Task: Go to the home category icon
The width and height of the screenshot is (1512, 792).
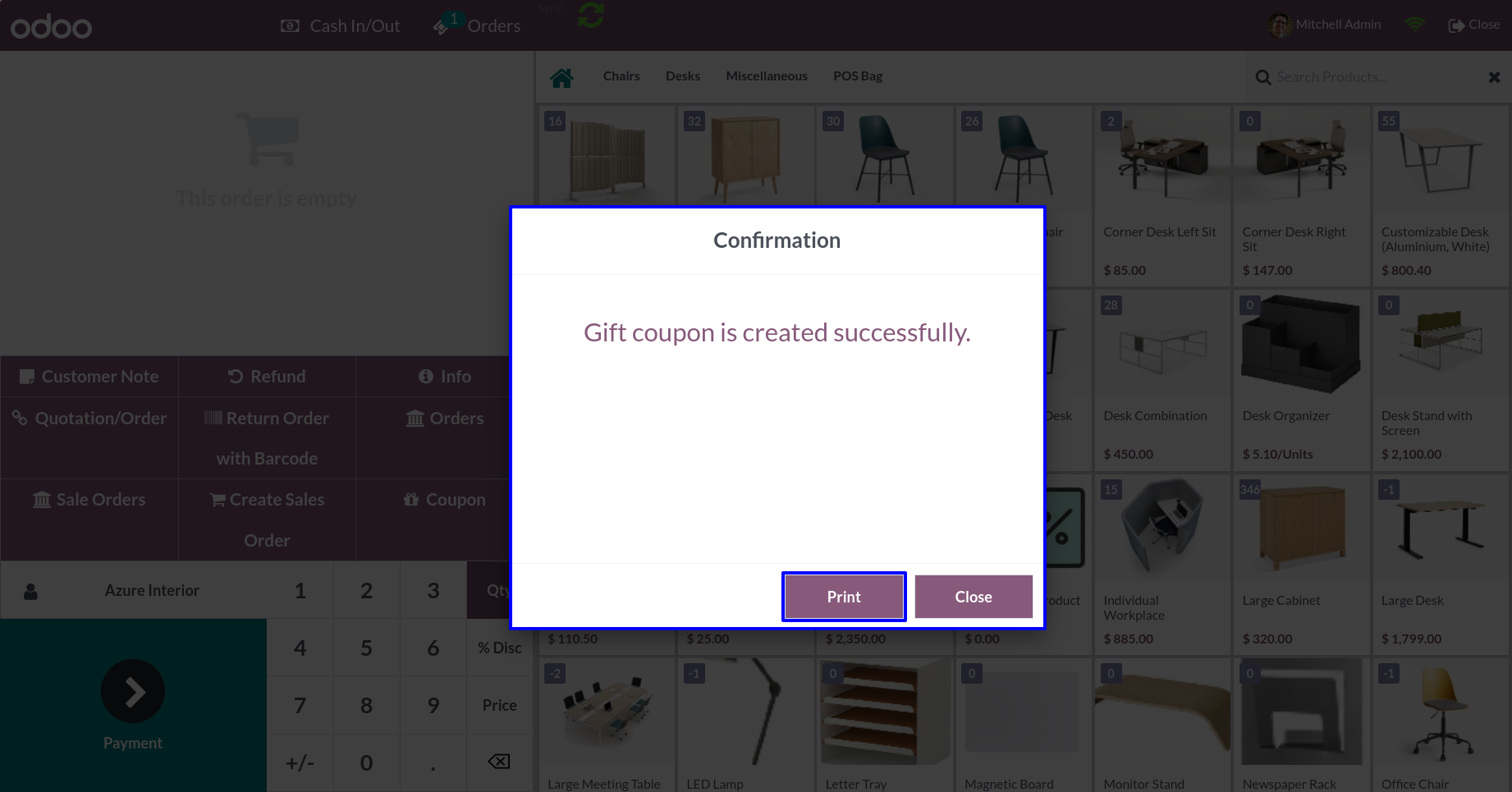Action: click(x=562, y=77)
